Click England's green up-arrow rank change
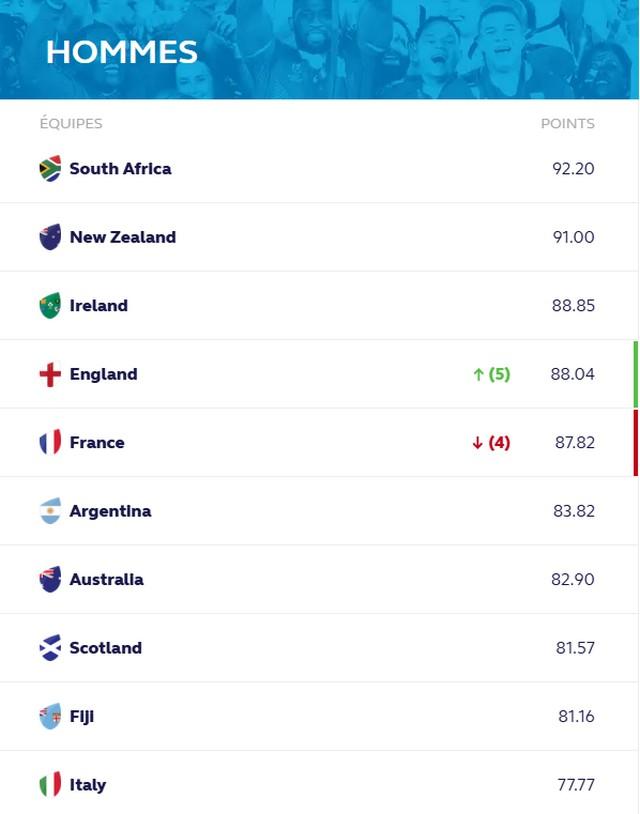640x814 pixels. (x=491, y=374)
